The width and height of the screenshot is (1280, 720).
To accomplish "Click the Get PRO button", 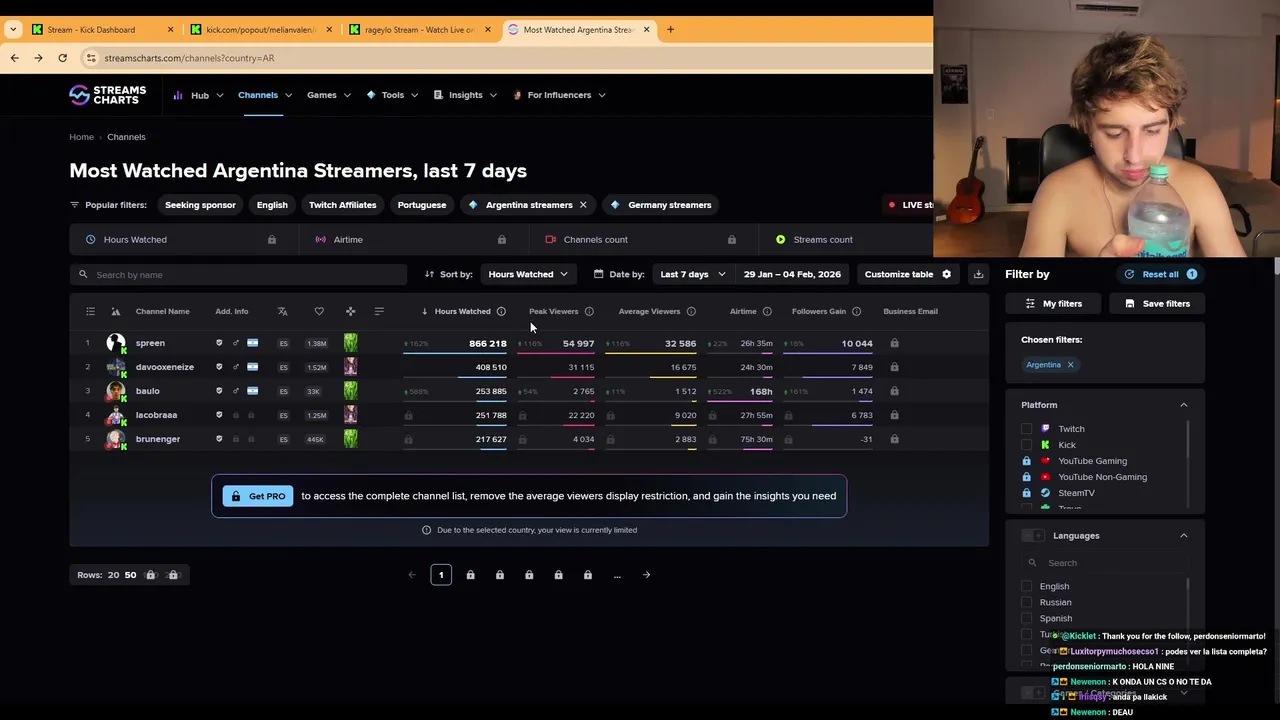I will coord(257,496).
